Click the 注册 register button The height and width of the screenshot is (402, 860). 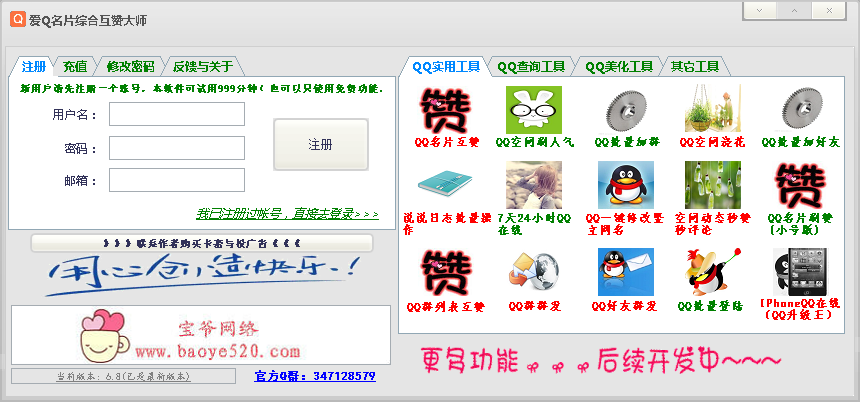click(x=321, y=145)
